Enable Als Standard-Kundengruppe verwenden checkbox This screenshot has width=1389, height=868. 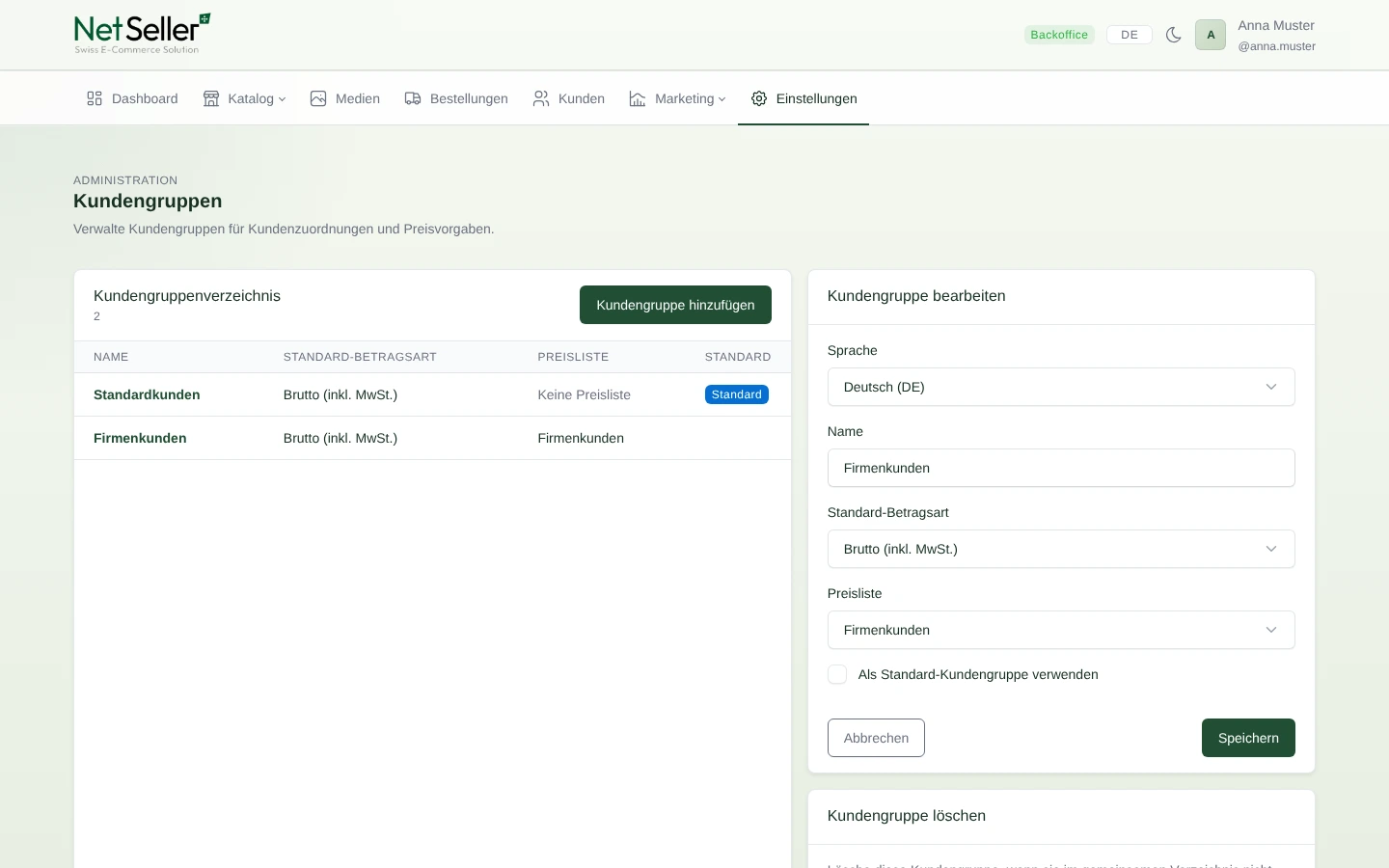point(837,674)
